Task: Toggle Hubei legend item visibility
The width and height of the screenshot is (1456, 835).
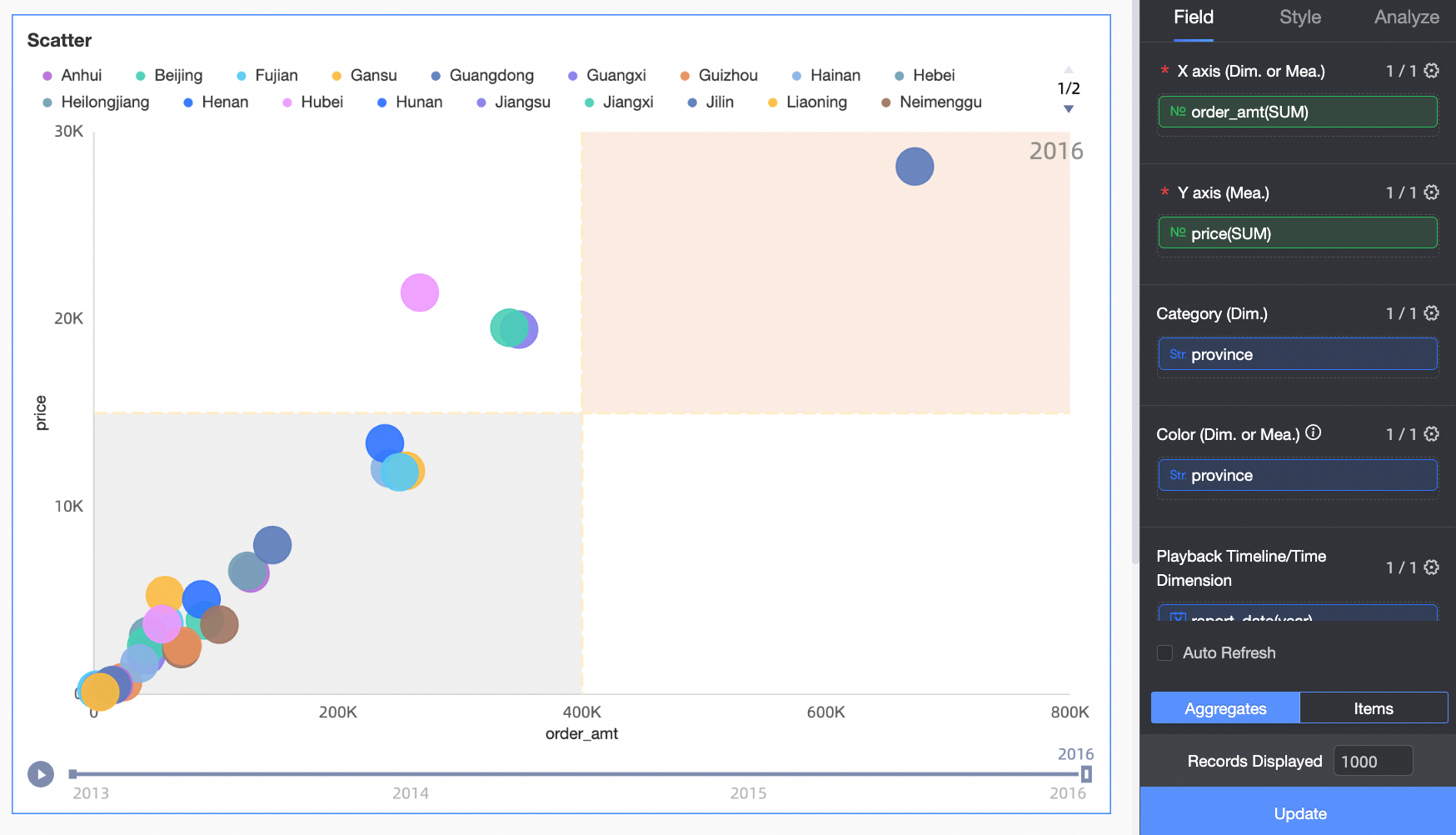Action: tap(313, 102)
